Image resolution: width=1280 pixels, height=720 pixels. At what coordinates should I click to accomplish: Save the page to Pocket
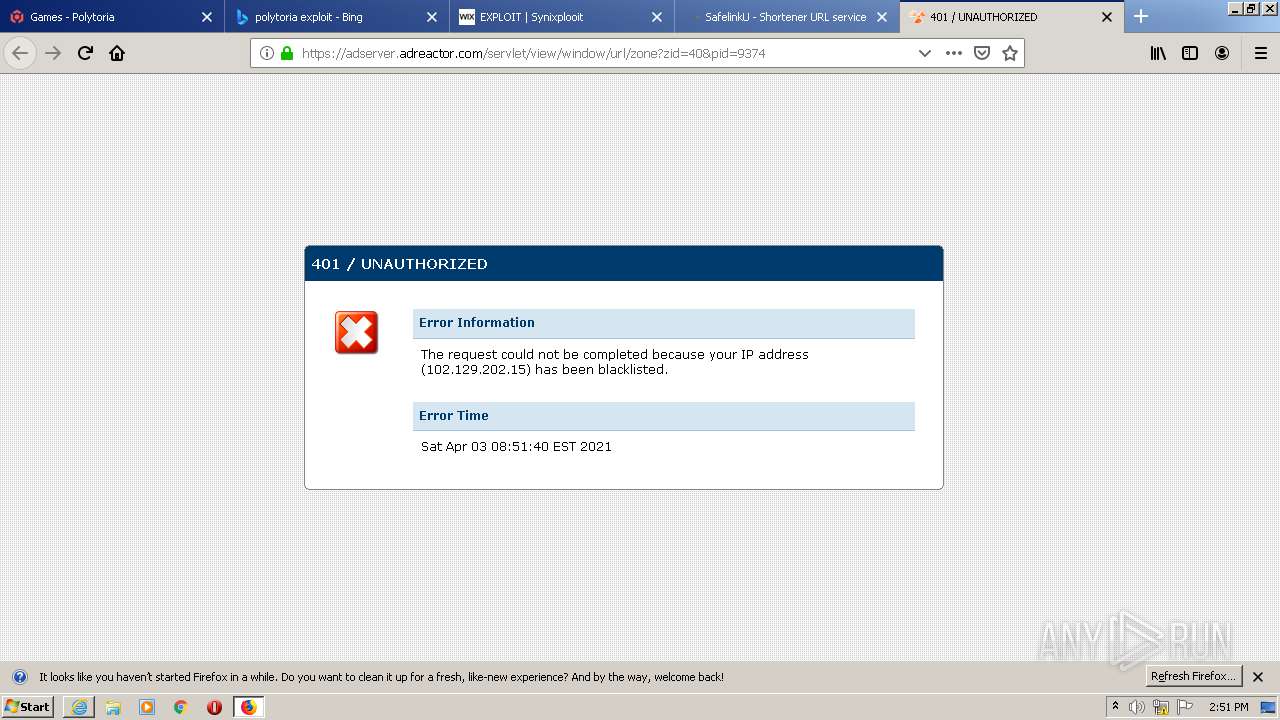982,53
